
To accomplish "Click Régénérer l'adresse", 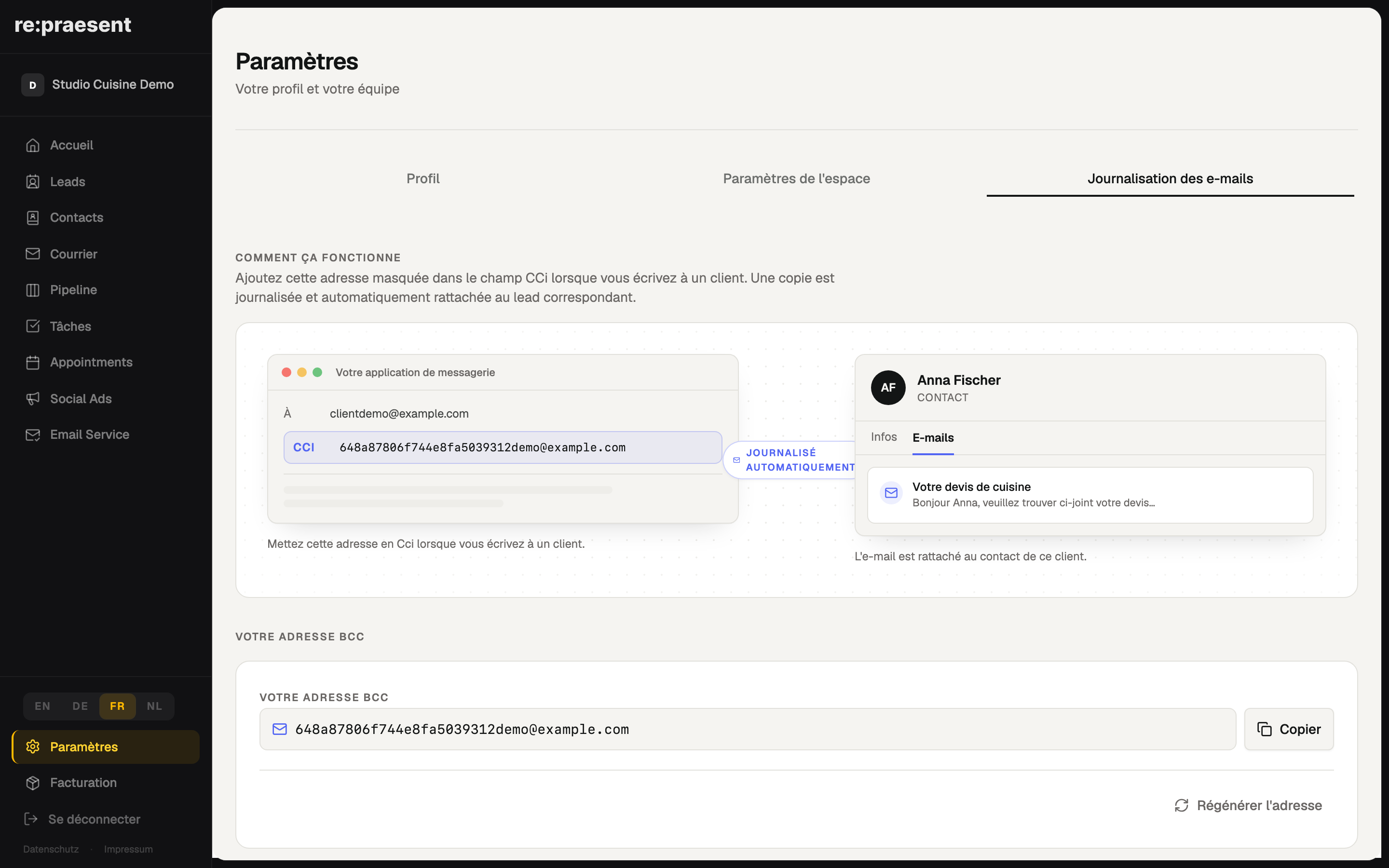I will point(1248,805).
